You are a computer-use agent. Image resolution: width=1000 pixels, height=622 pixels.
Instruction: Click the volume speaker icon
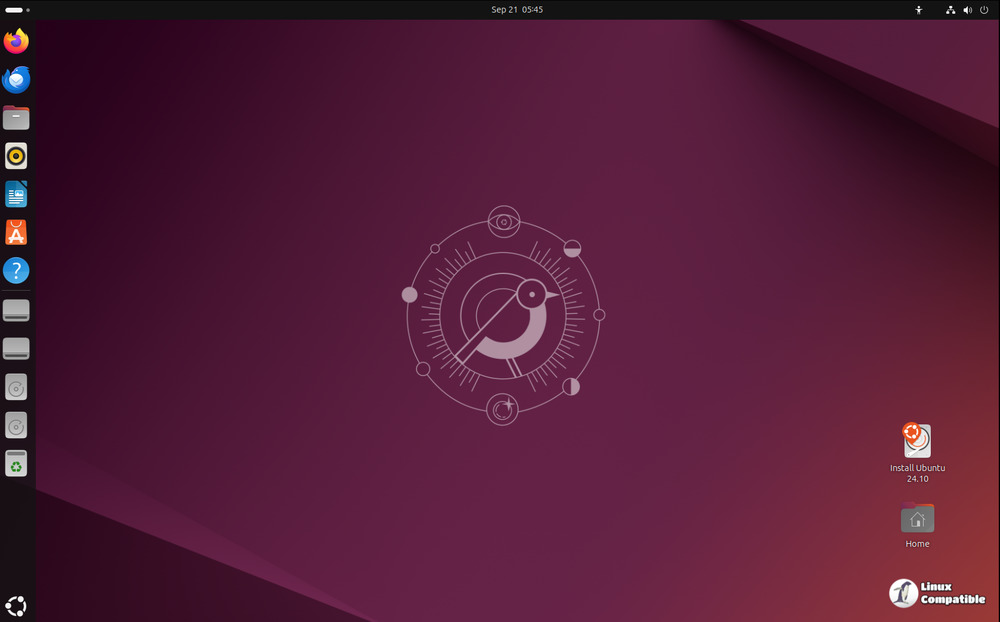point(967,10)
